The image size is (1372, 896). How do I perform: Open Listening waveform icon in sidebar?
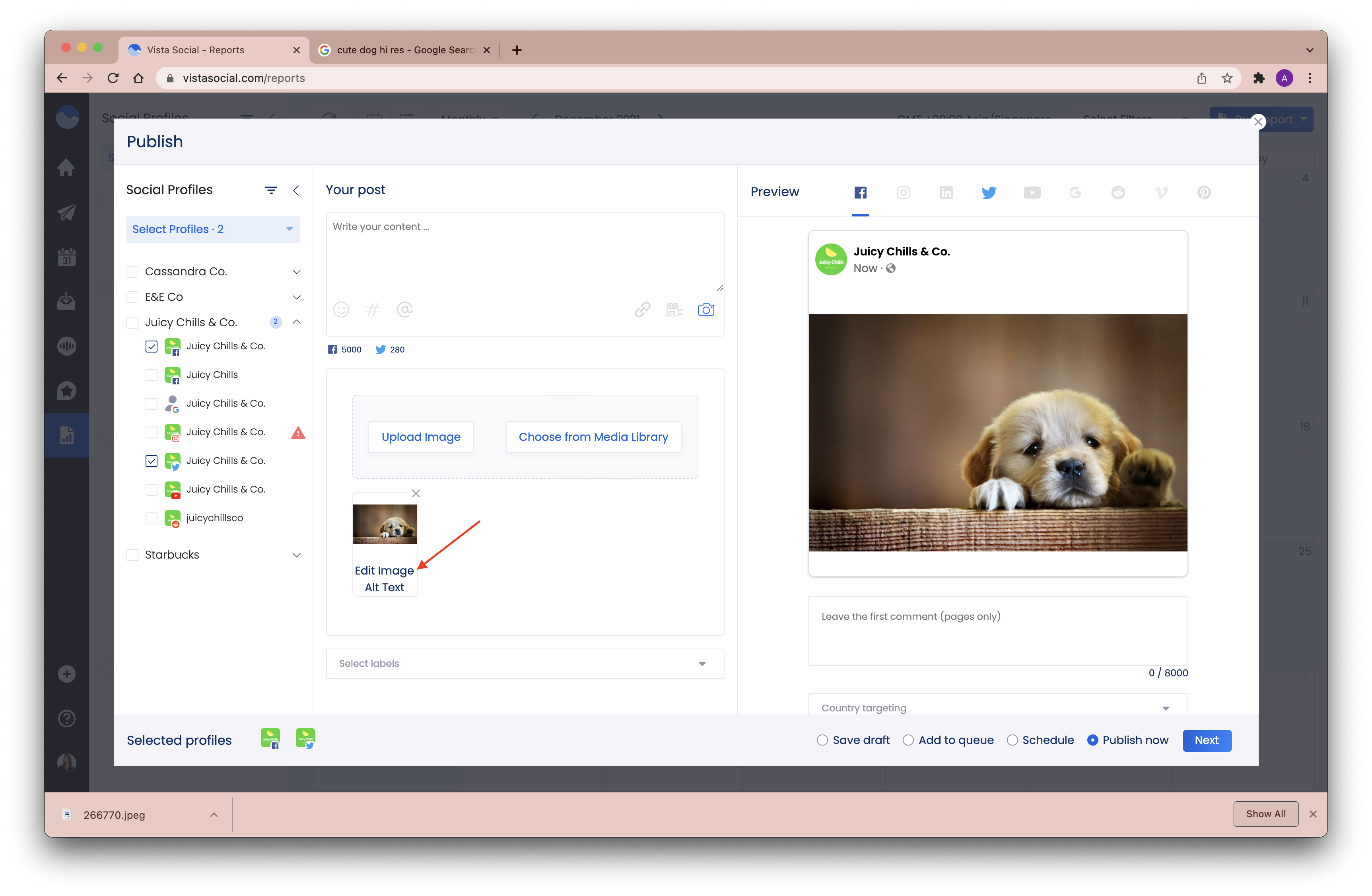tap(66, 346)
